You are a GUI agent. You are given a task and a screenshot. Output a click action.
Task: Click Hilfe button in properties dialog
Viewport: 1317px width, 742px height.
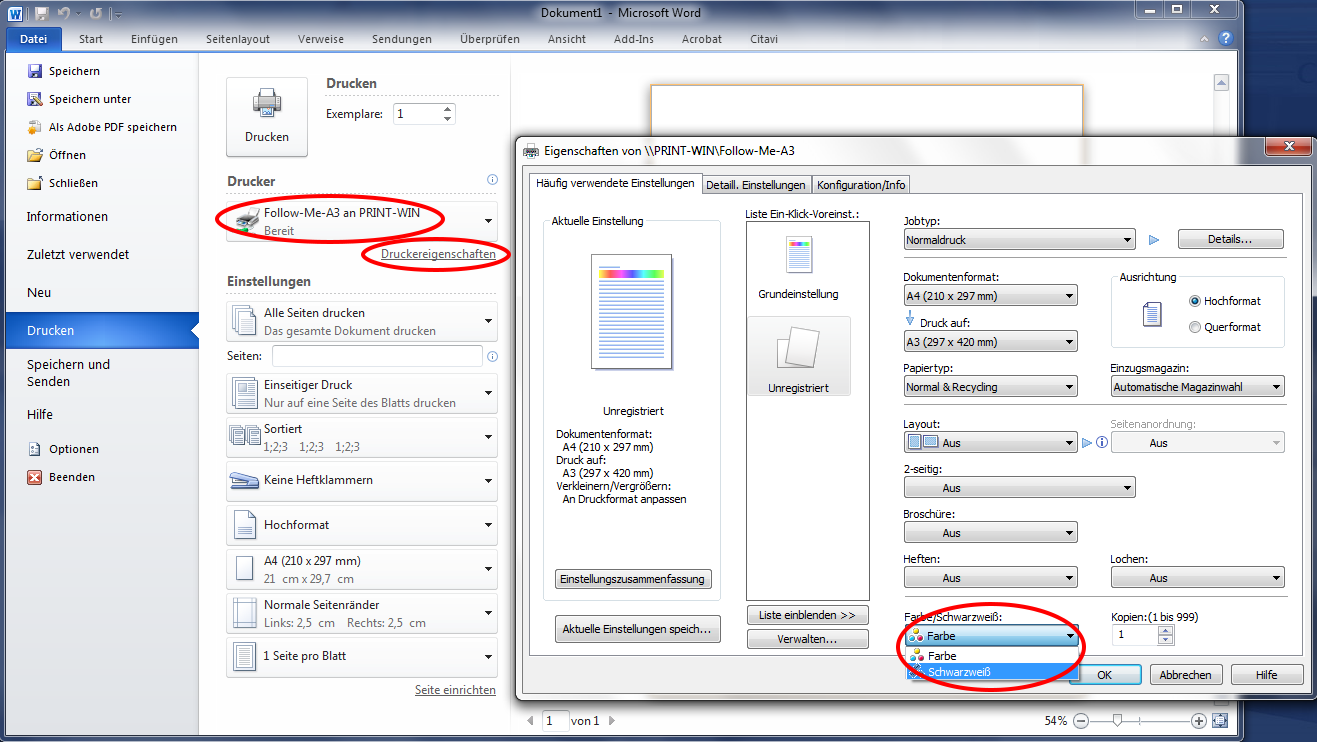tap(1267, 675)
